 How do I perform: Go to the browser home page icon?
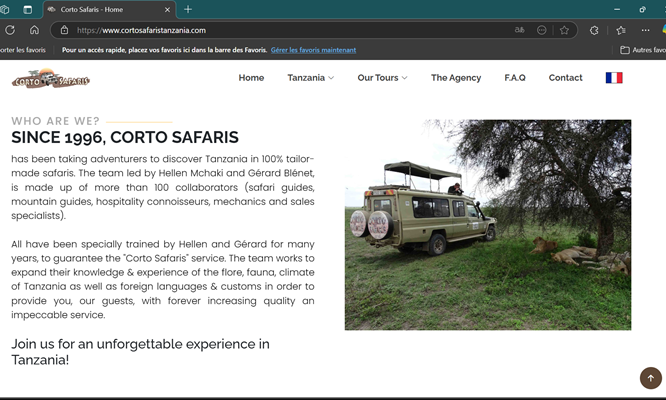(x=34, y=30)
